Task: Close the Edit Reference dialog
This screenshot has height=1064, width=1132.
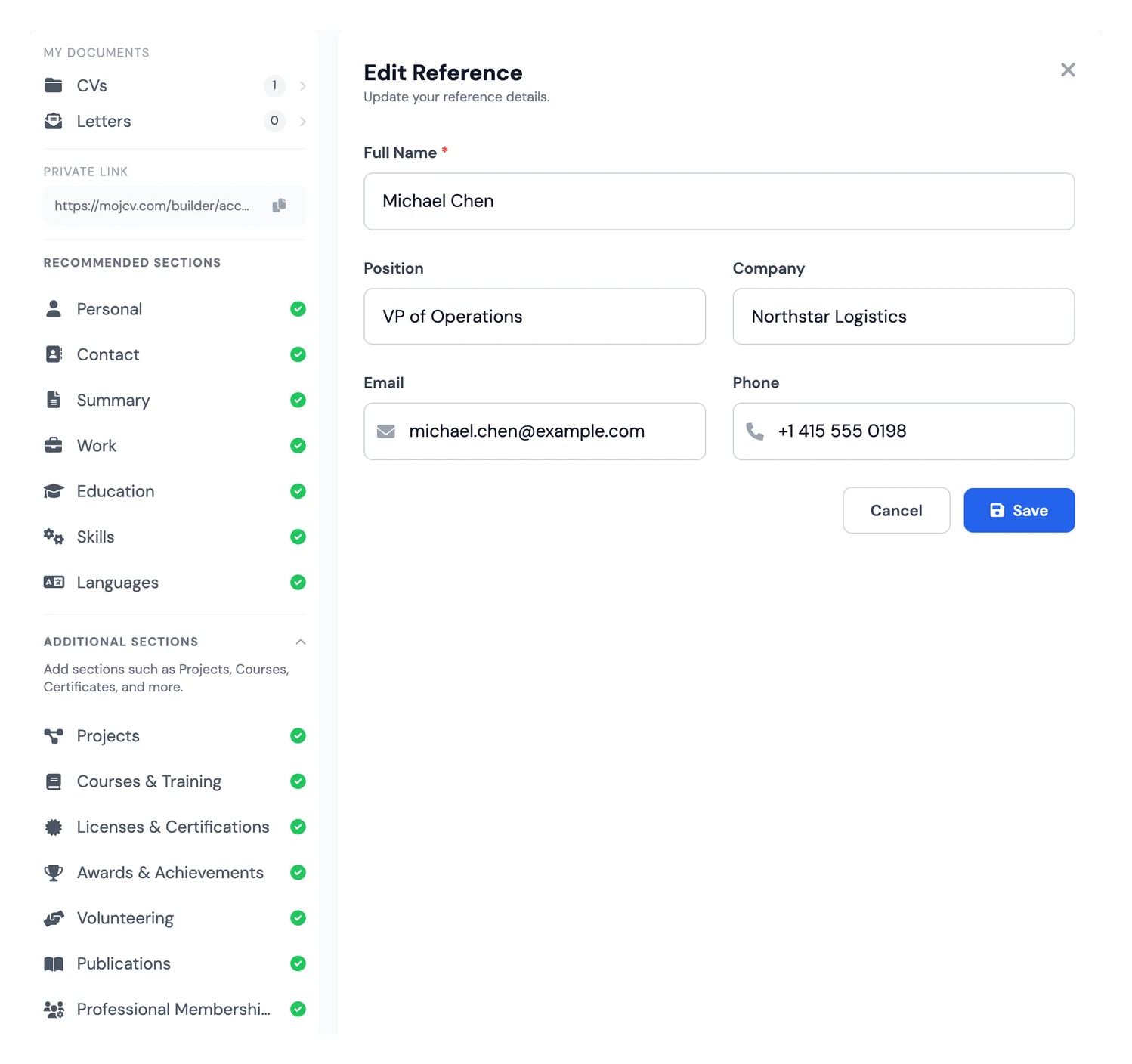Action: (1068, 70)
